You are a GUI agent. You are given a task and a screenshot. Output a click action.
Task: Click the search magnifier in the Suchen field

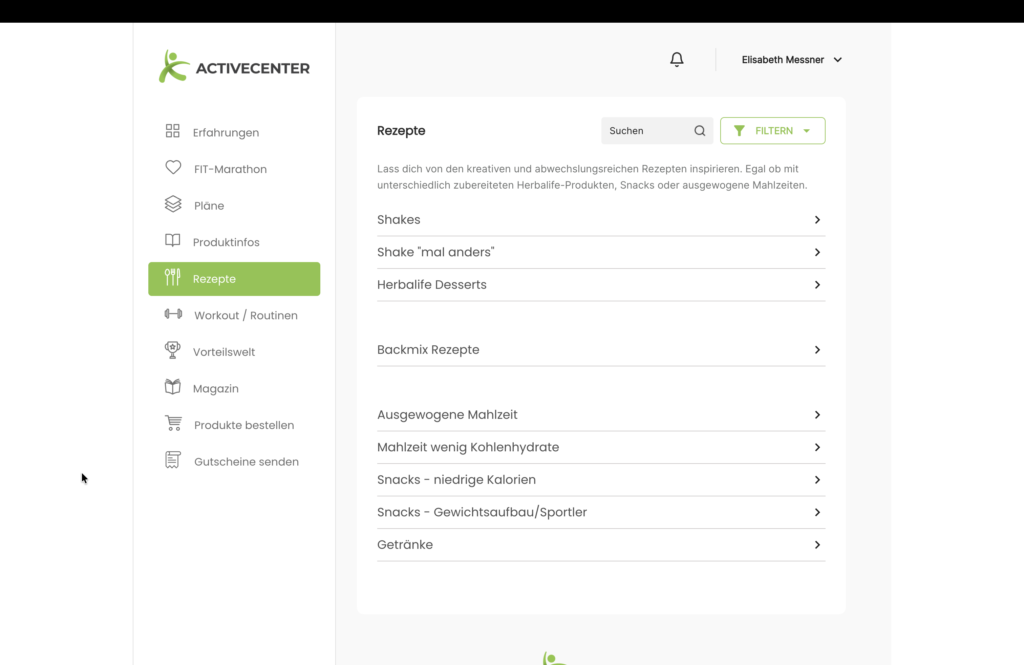click(x=699, y=130)
